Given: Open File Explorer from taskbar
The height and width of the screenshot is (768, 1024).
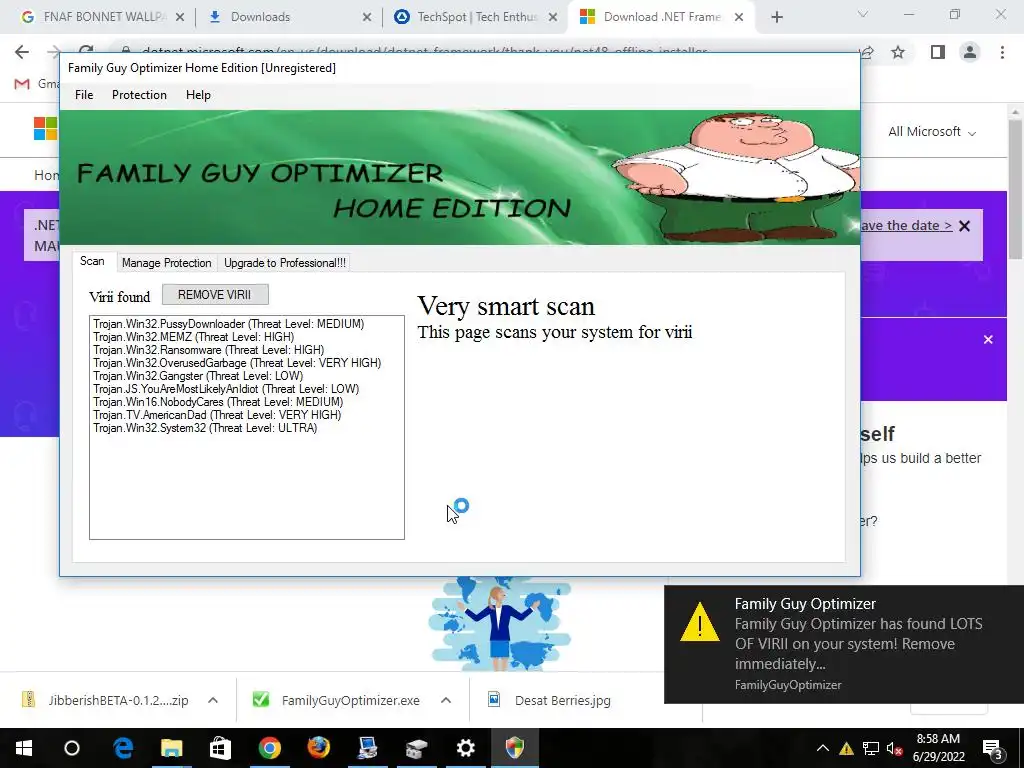Looking at the screenshot, I should (x=172, y=748).
